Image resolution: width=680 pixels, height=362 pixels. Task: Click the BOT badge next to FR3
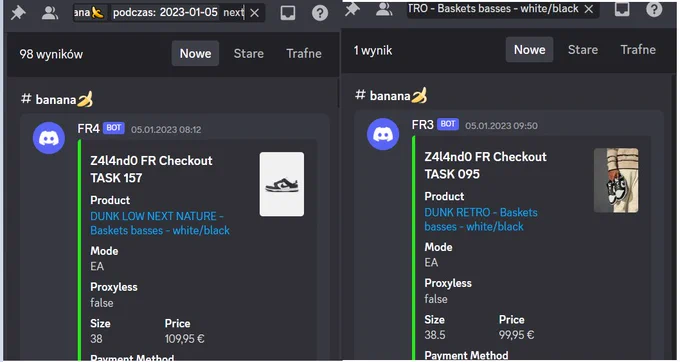pyautogui.click(x=448, y=124)
